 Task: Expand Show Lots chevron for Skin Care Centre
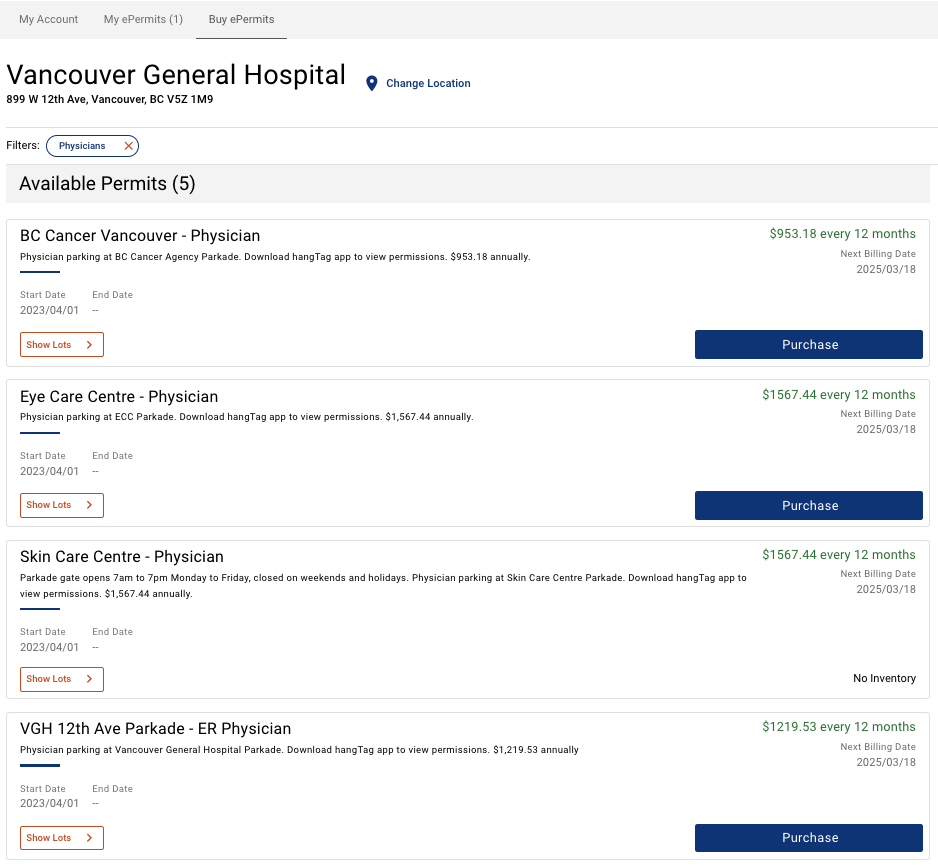[x=89, y=679]
